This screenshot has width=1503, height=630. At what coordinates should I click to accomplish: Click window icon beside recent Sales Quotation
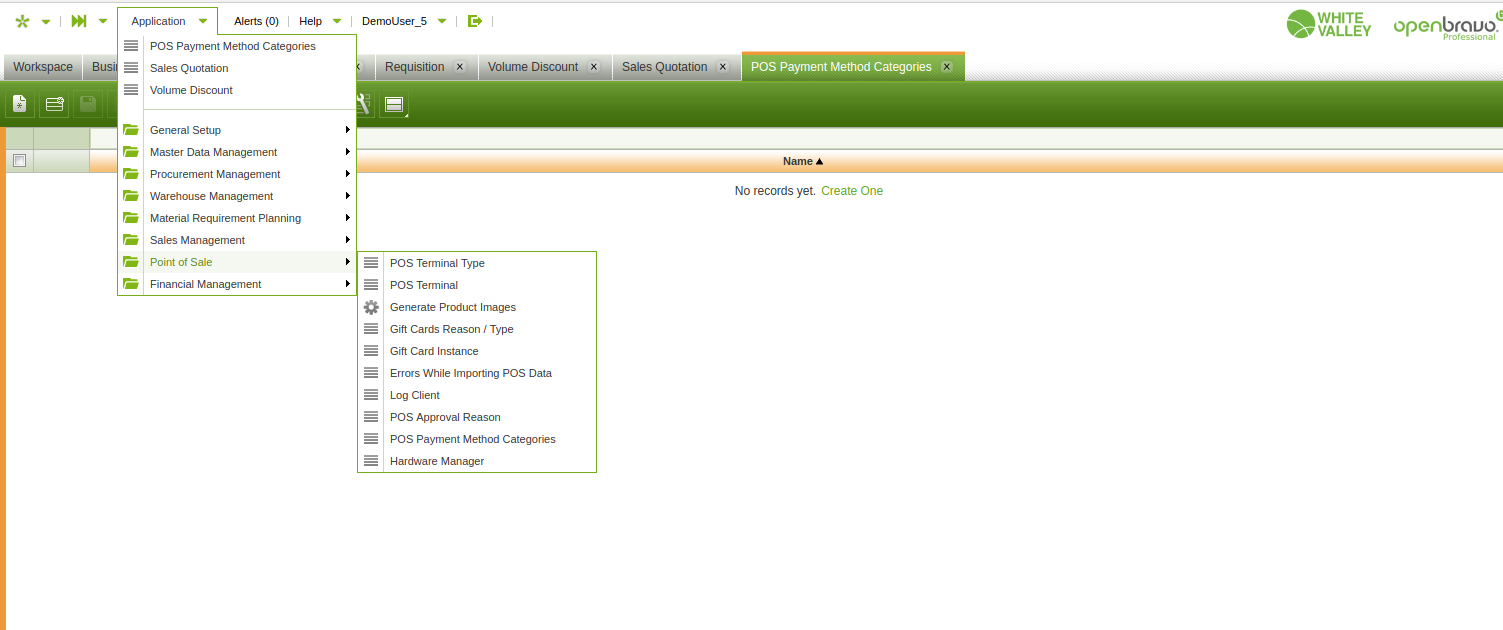131,68
